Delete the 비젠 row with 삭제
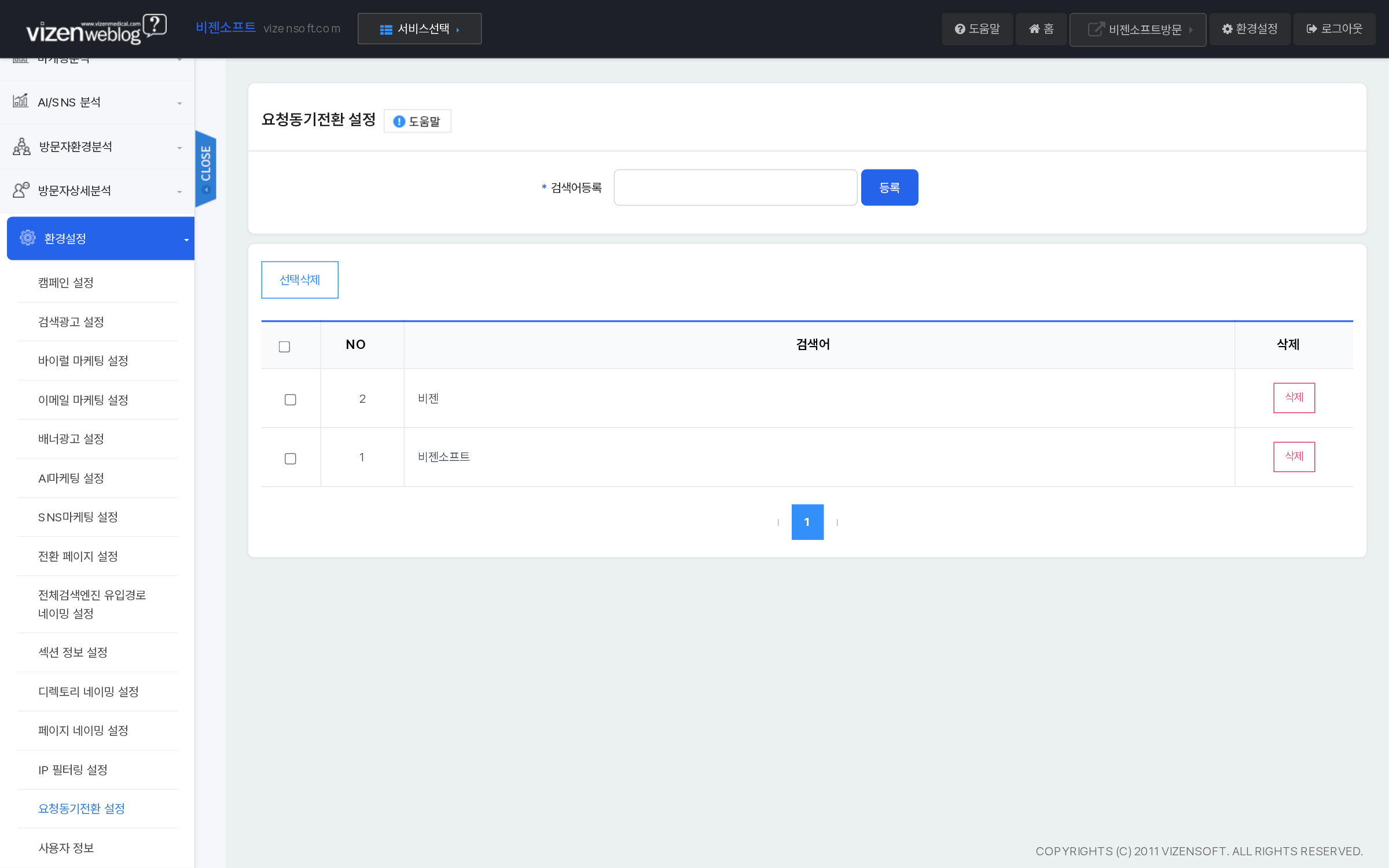 point(1294,398)
